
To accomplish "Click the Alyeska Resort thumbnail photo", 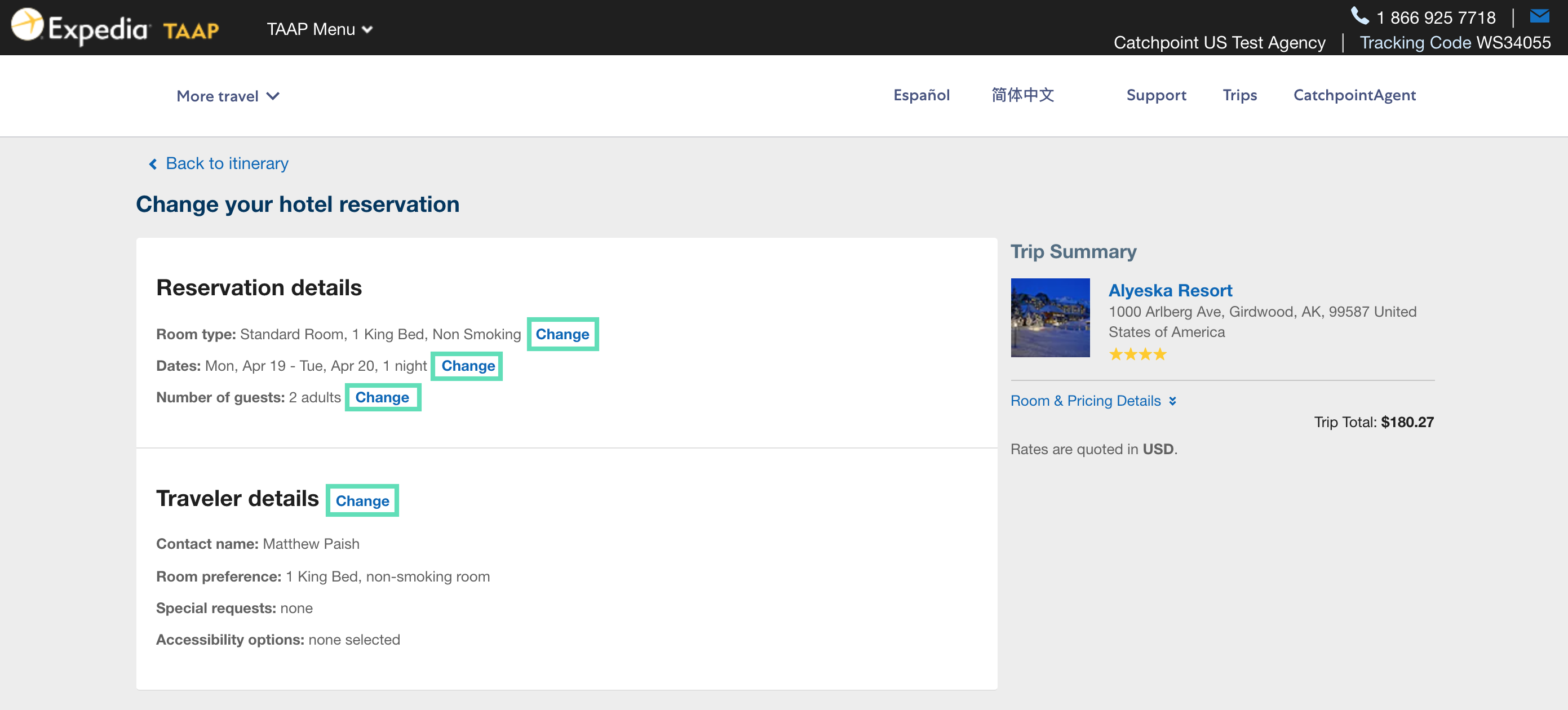I will click(x=1050, y=318).
